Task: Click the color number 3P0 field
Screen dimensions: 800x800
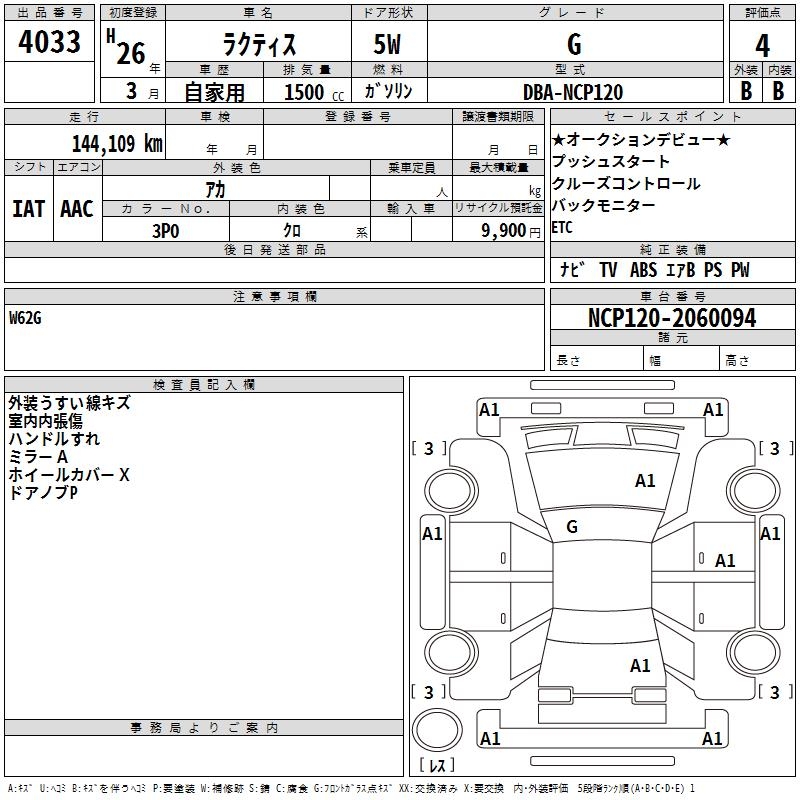Action: (x=166, y=230)
